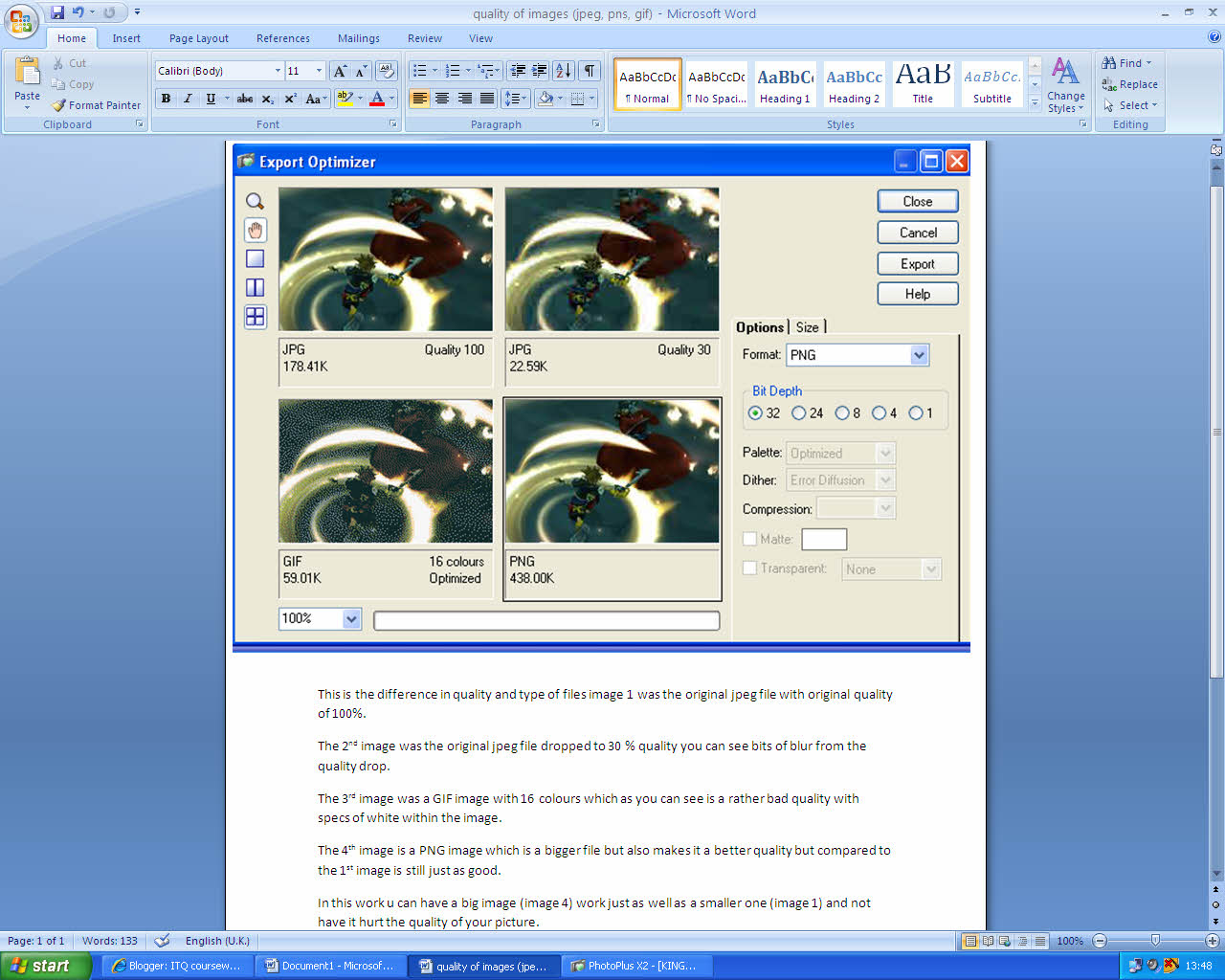This screenshot has height=980, width=1225.
Task: Activate the Format Painter
Action: point(96,105)
